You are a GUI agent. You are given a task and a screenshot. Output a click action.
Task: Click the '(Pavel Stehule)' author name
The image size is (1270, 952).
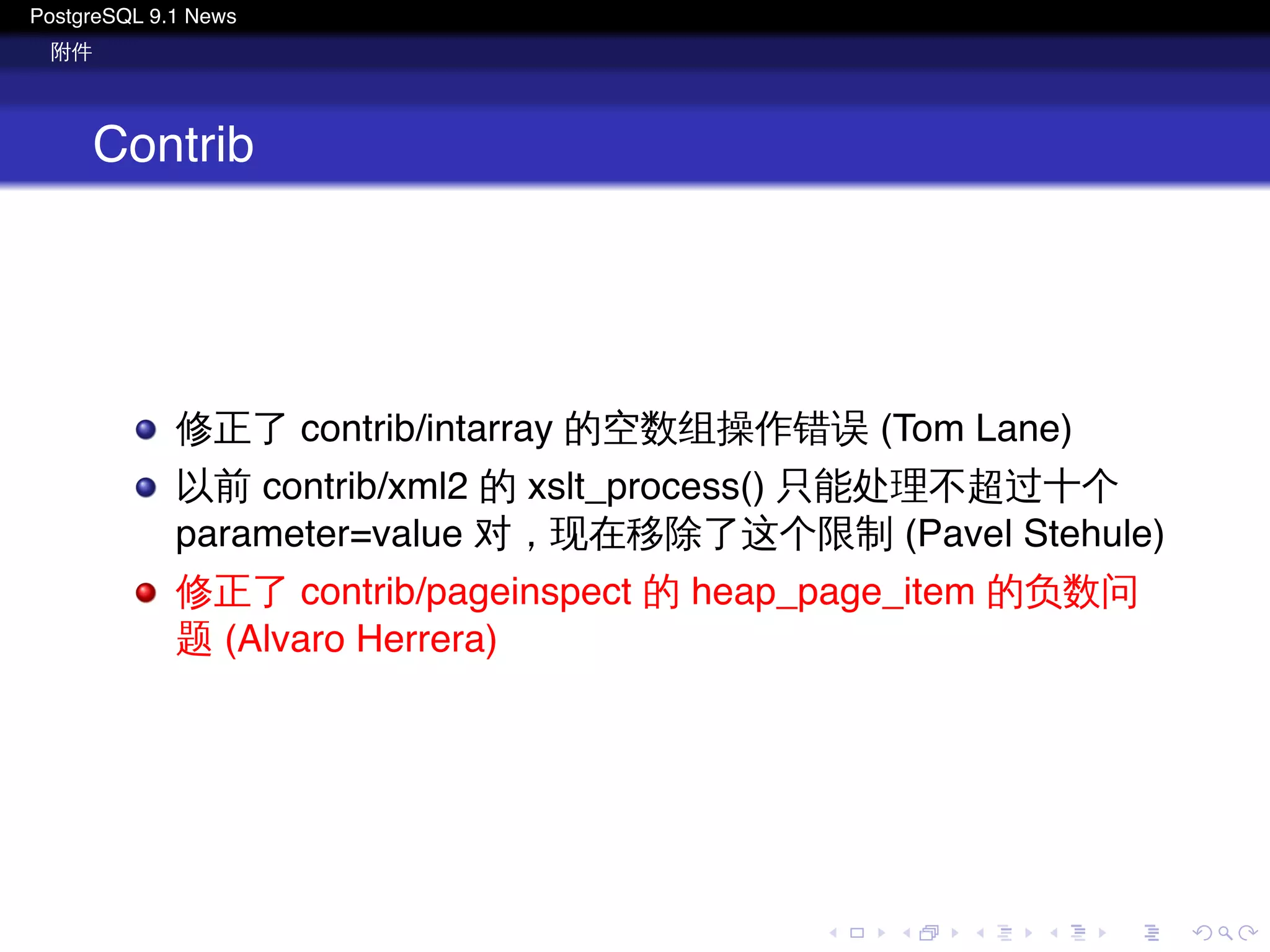point(1034,534)
